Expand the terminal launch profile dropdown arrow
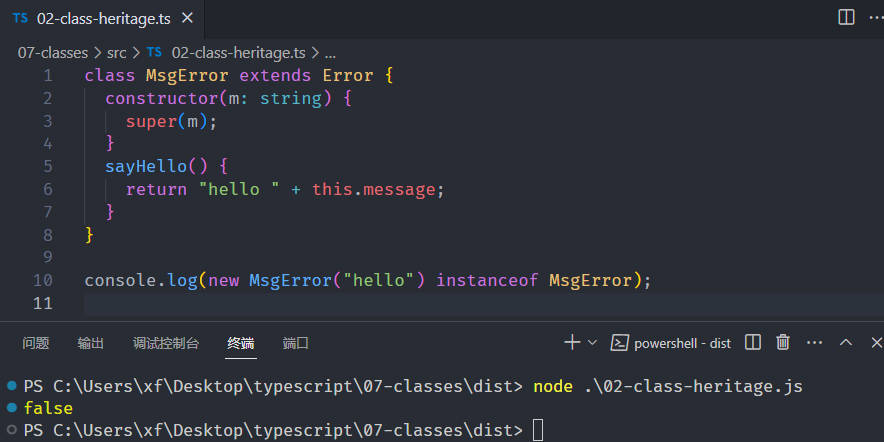 592,342
